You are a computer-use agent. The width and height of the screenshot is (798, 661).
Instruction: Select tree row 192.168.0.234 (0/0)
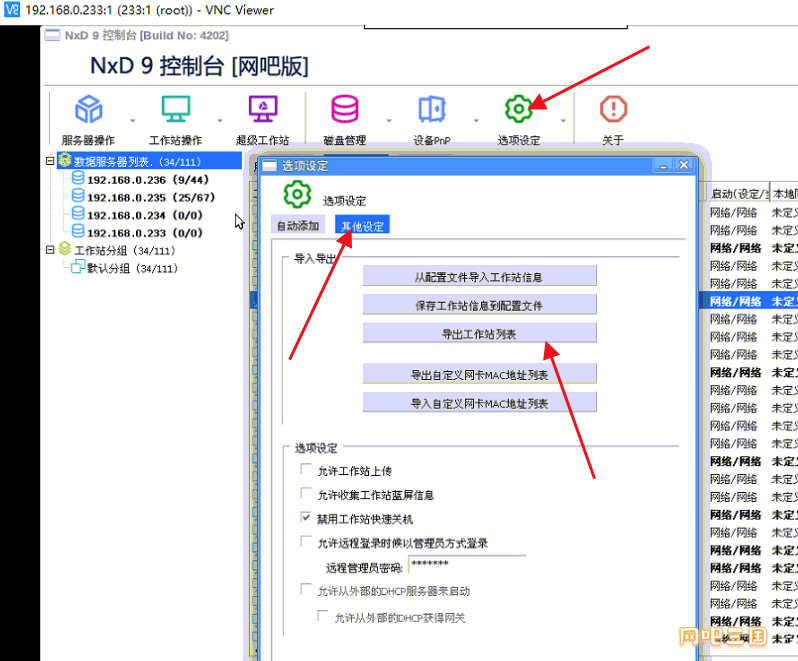(145, 215)
